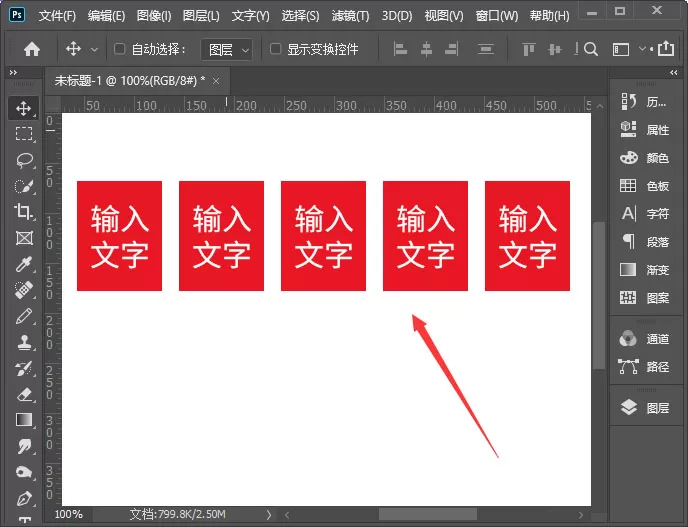Click align top edges icon

click(x=529, y=49)
